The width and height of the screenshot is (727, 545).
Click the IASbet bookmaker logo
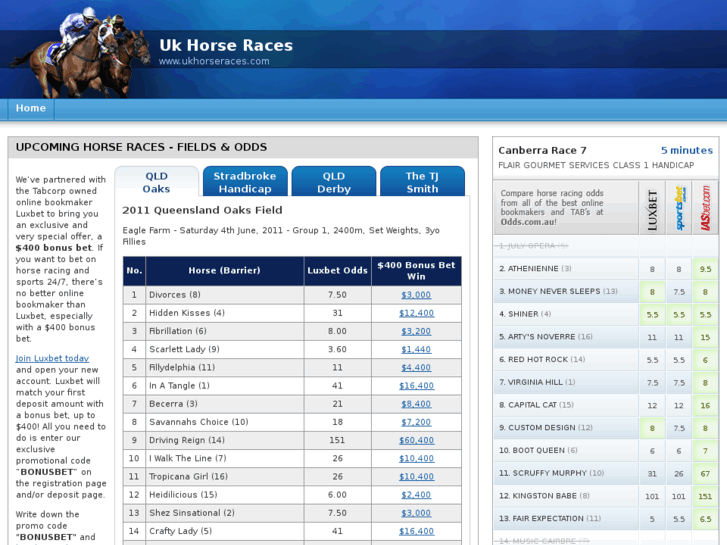[706, 208]
